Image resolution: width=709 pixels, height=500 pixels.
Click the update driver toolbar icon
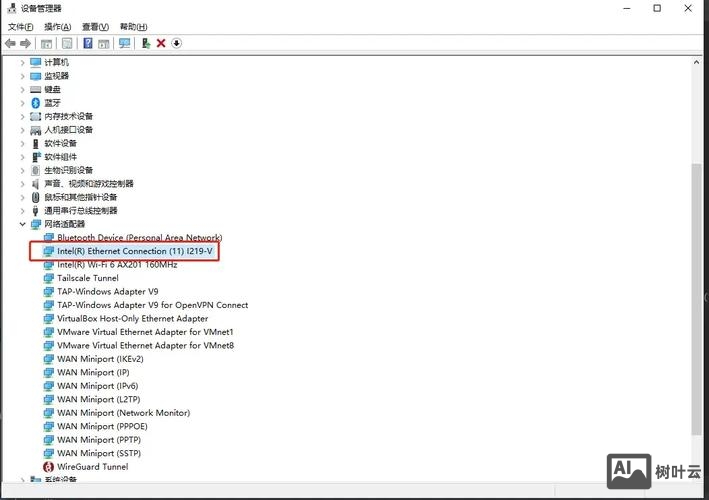146,43
